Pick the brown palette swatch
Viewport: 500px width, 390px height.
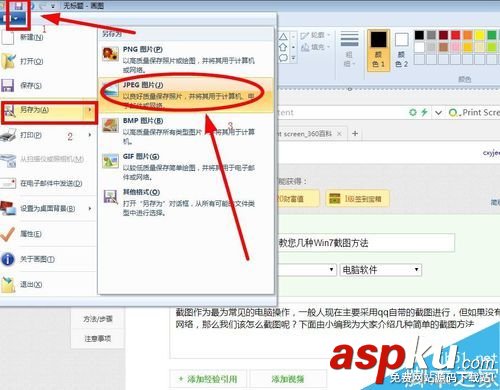[x=443, y=47]
